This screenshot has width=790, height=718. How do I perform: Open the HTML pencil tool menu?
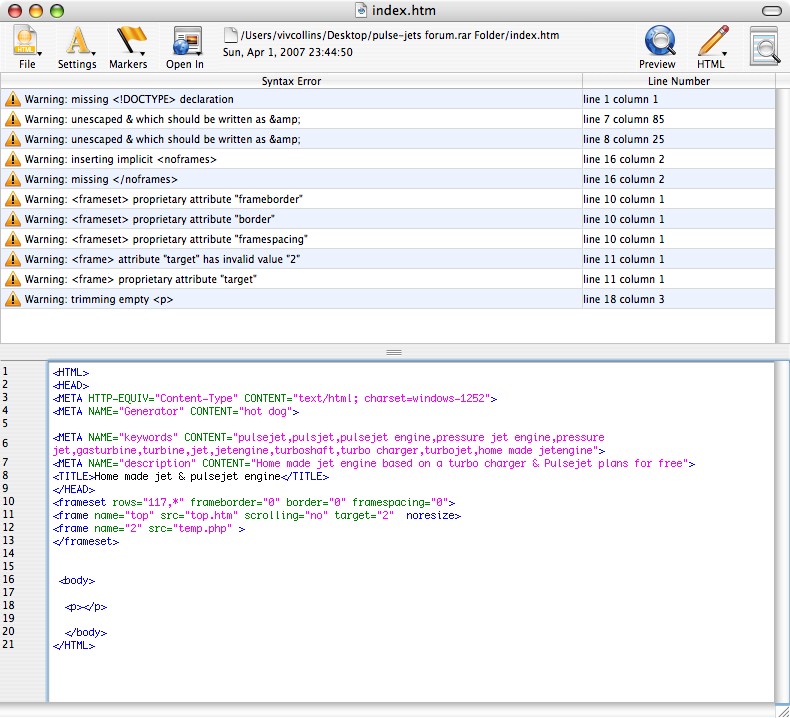point(711,46)
